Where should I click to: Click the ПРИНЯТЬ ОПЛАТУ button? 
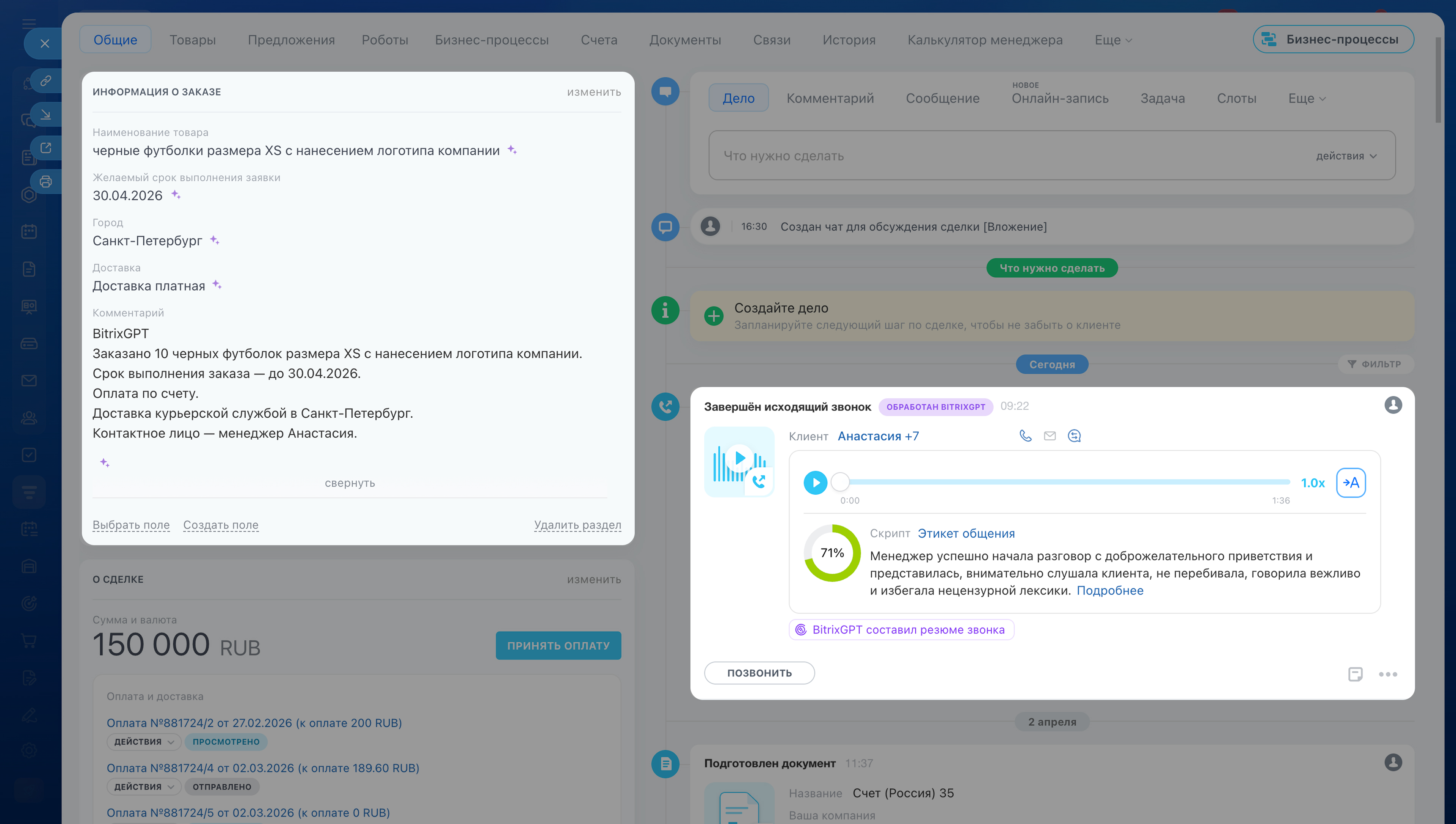(x=557, y=646)
